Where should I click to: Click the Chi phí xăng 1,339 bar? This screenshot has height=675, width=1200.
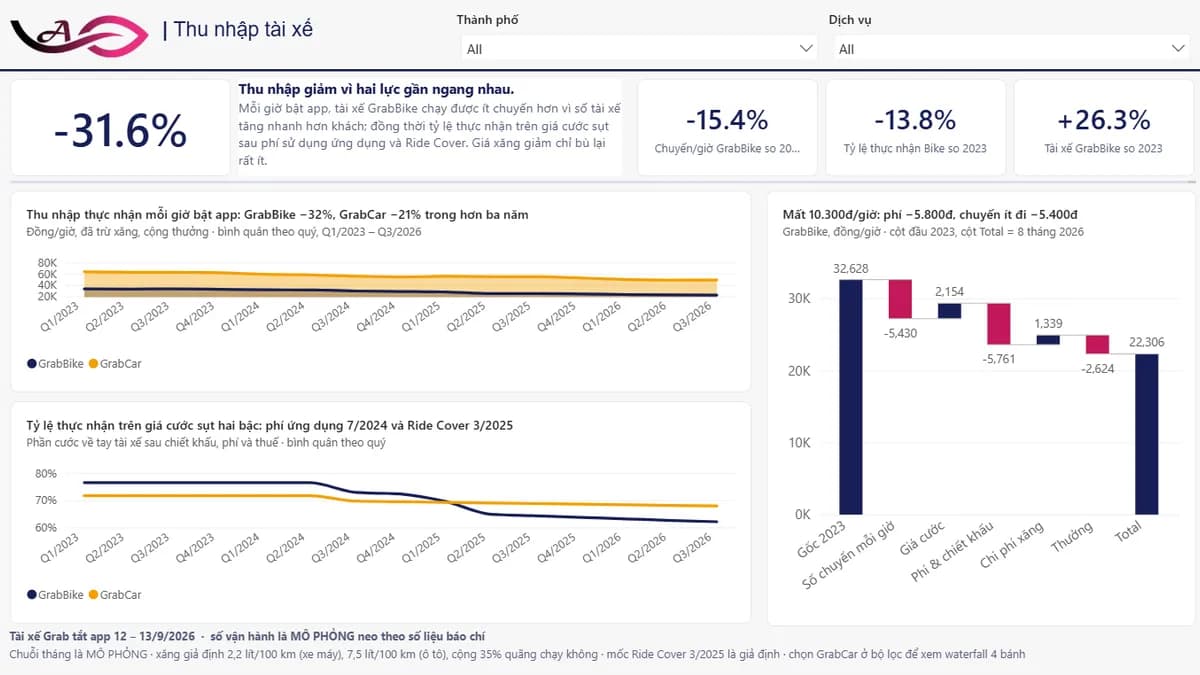click(x=1048, y=339)
